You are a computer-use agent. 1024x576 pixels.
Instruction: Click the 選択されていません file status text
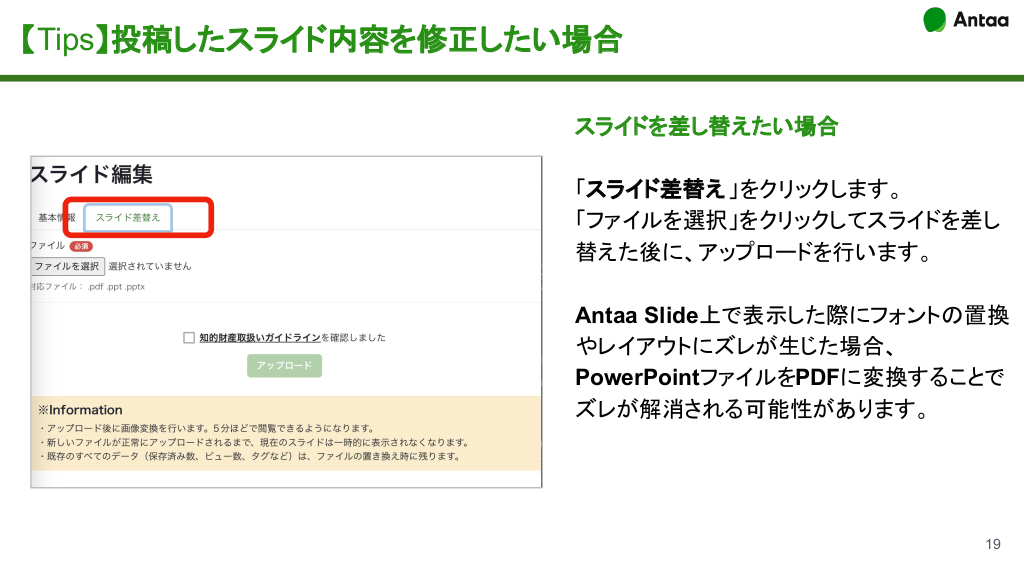tap(149, 266)
